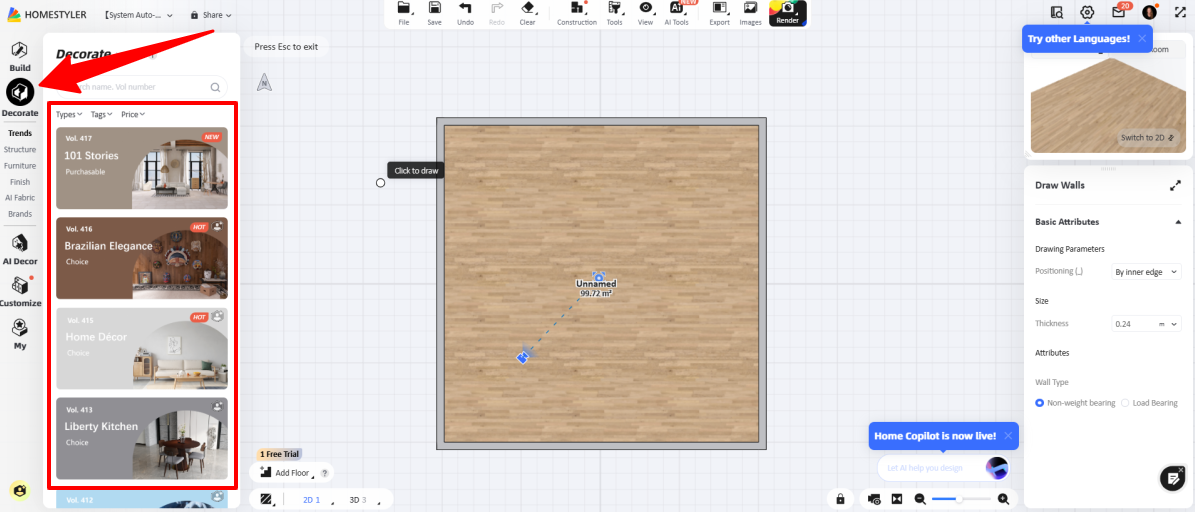1195x512 pixels.
Task: Select the AI Fabric category
Action: pos(20,198)
